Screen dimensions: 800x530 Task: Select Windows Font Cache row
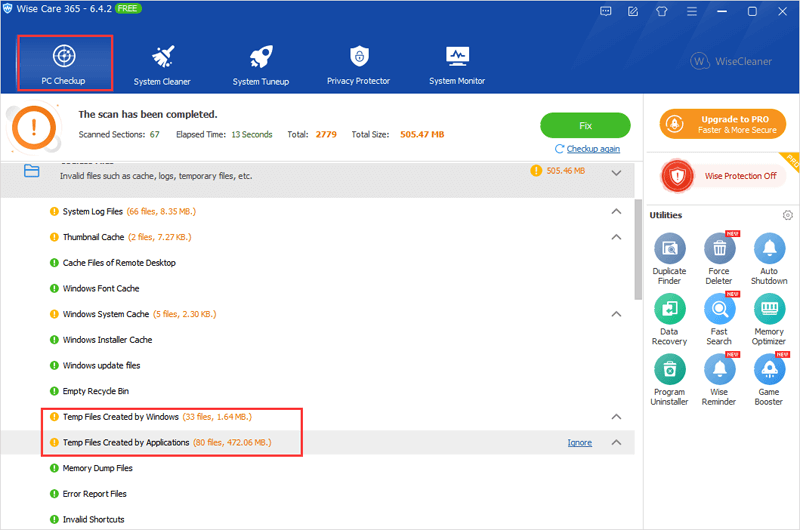[317, 288]
